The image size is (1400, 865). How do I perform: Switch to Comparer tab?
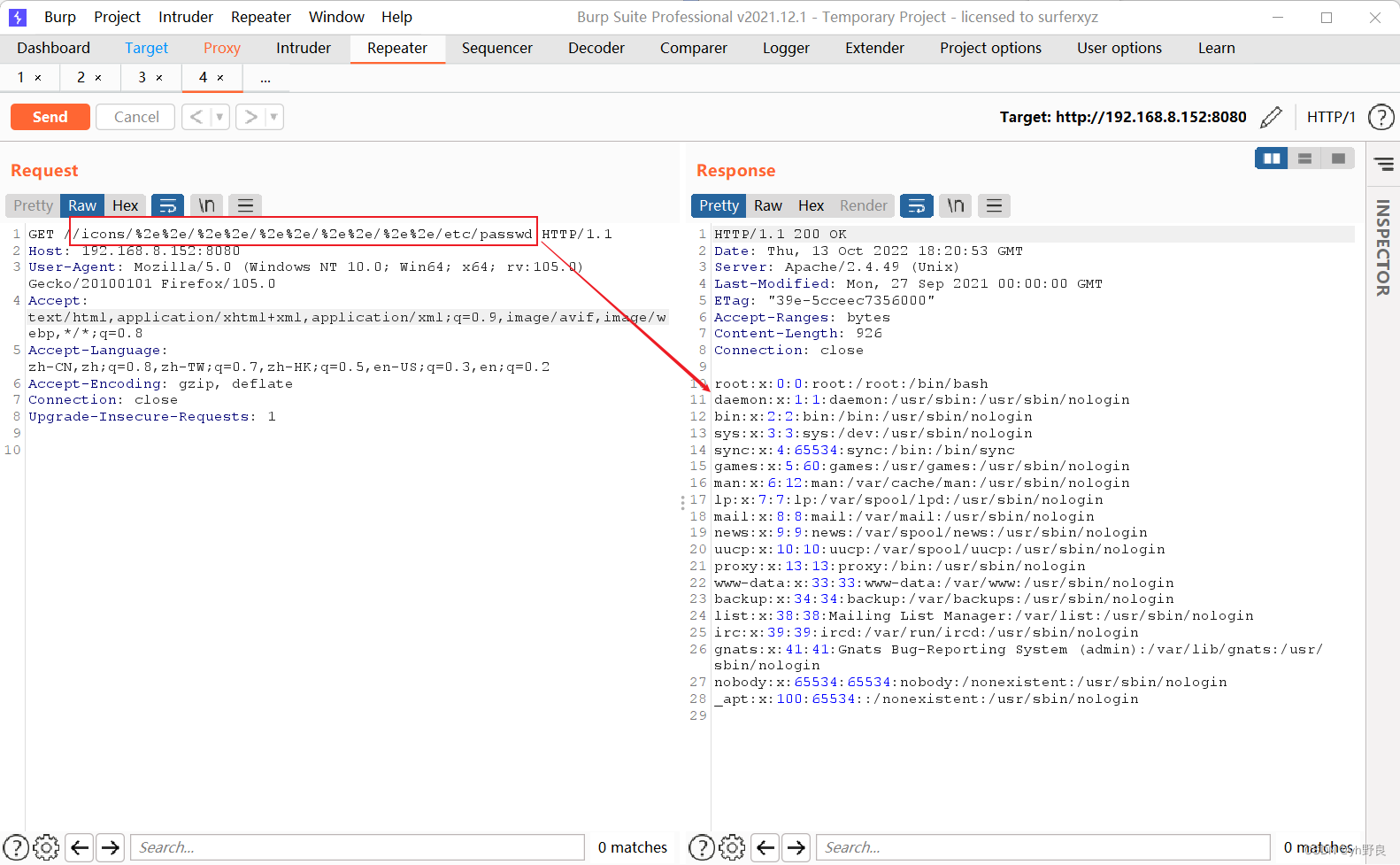[x=693, y=48]
